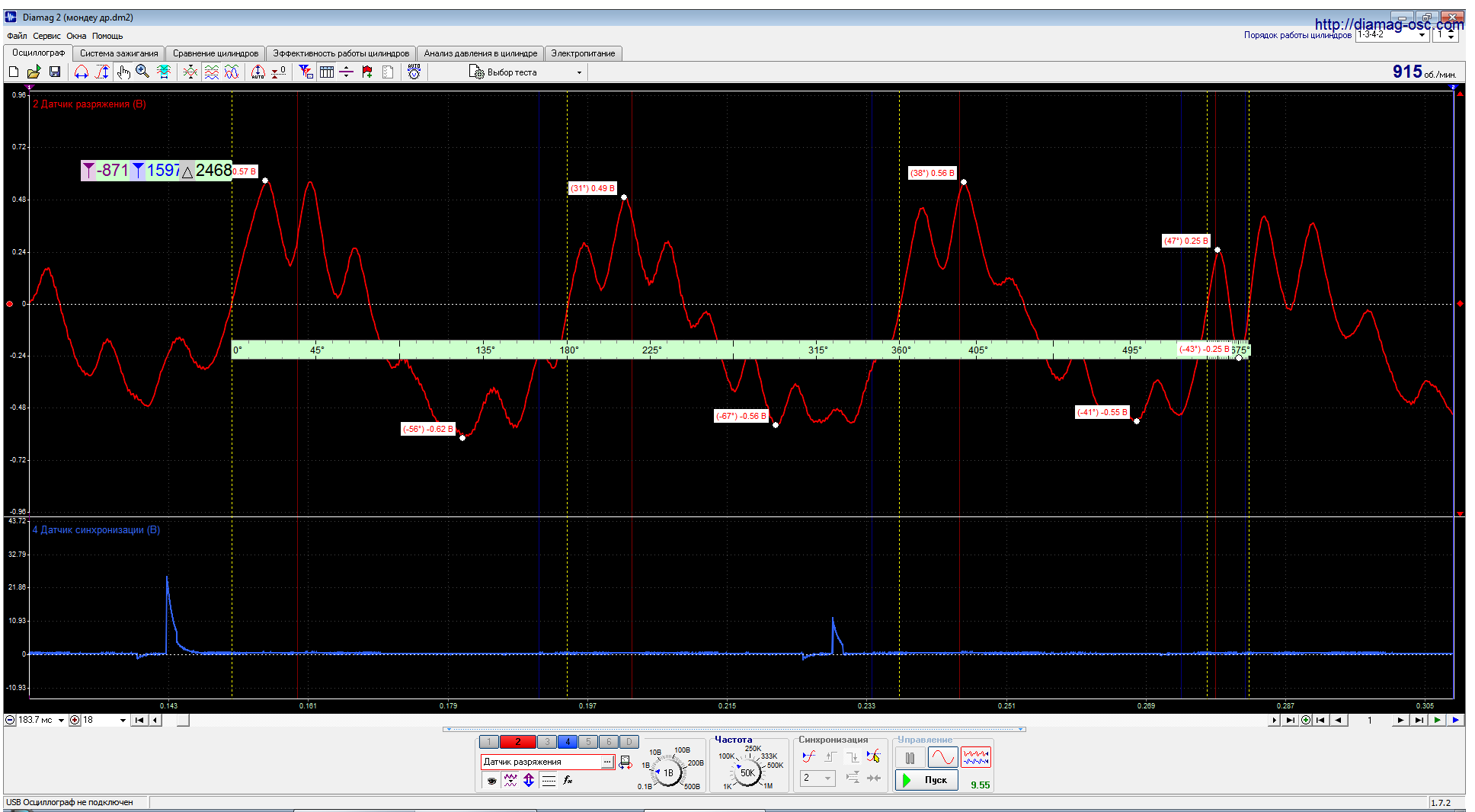Toggle channel 6 button
The height and width of the screenshot is (812, 1475).
coord(609,742)
